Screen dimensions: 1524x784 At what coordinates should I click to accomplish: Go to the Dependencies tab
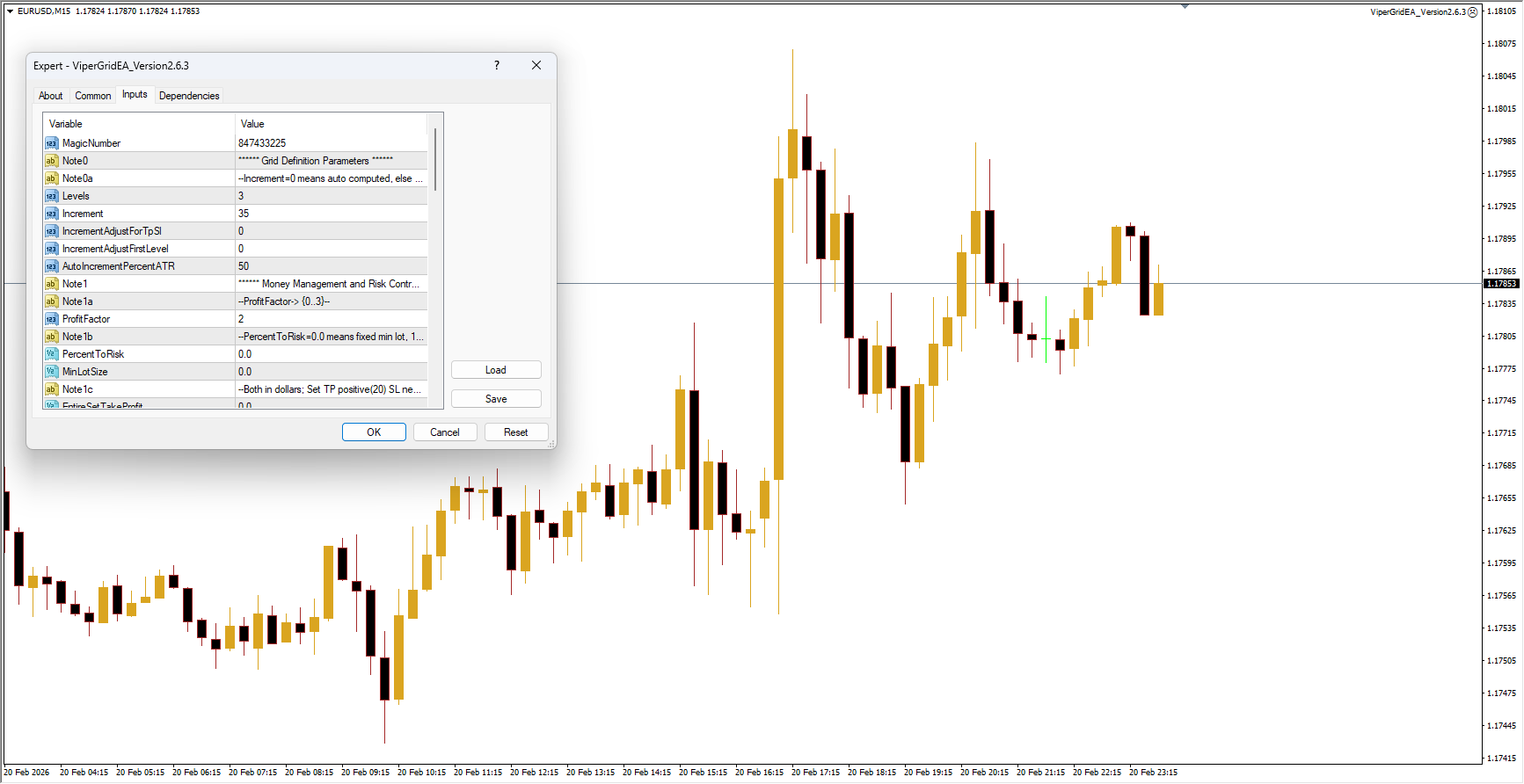[x=189, y=96]
